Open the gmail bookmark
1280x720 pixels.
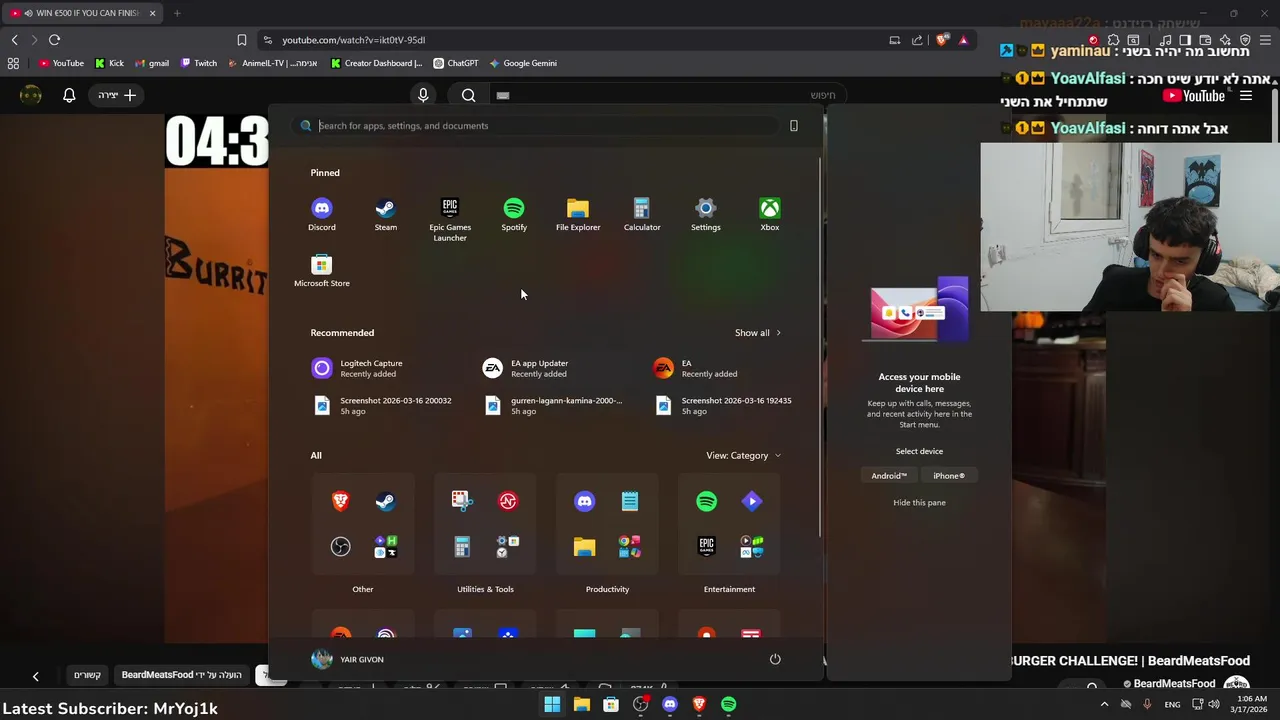(151, 63)
